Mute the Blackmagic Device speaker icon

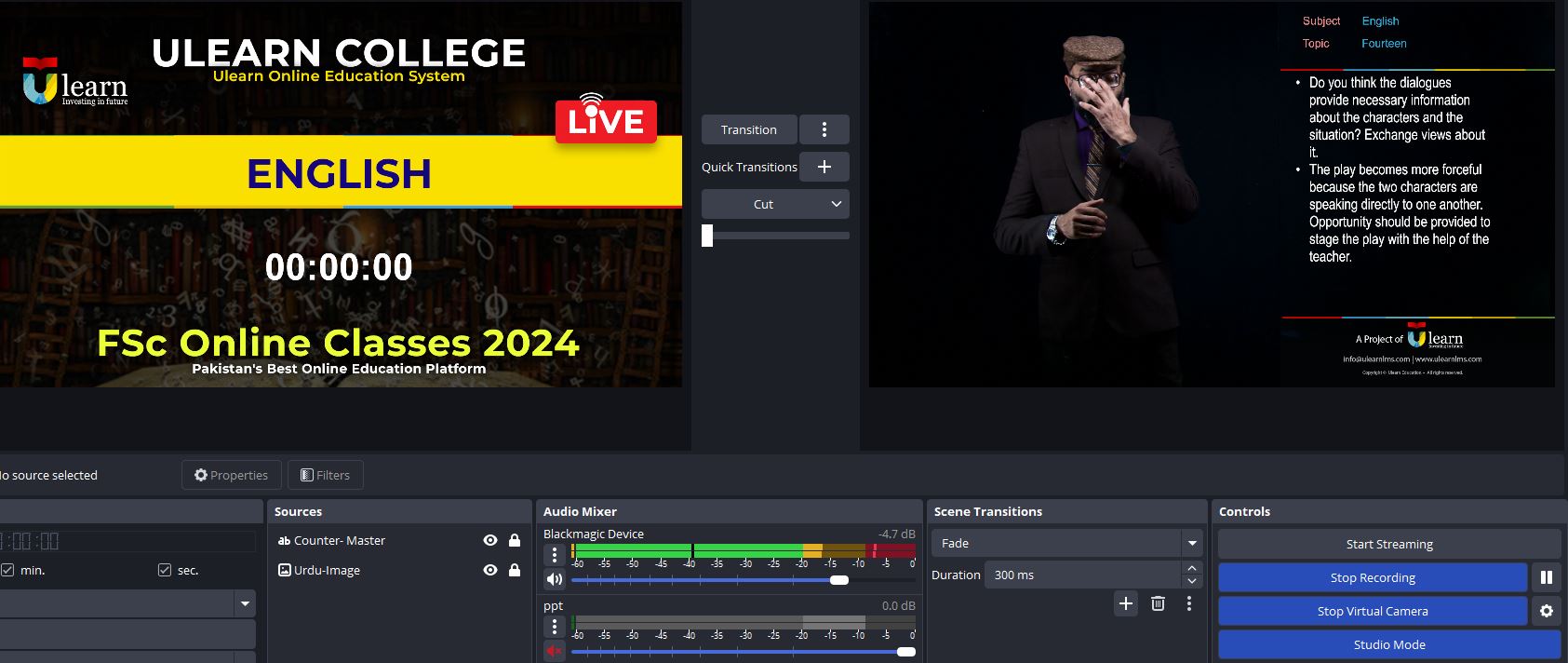[555, 579]
